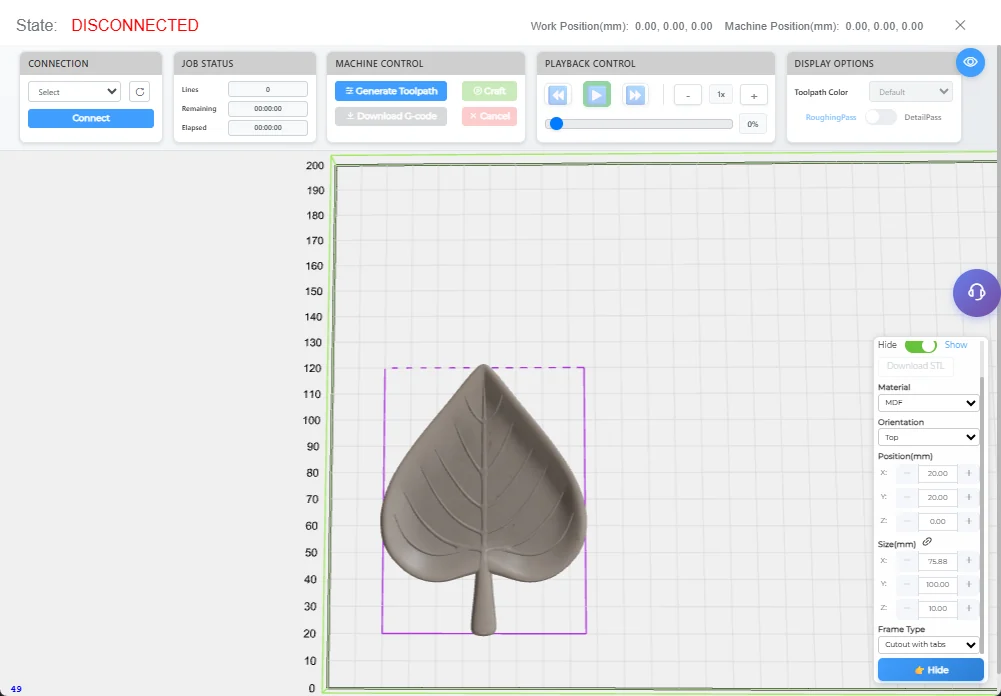This screenshot has height=696, width=1001.
Task: Click Download G-code button
Action: 391,116
